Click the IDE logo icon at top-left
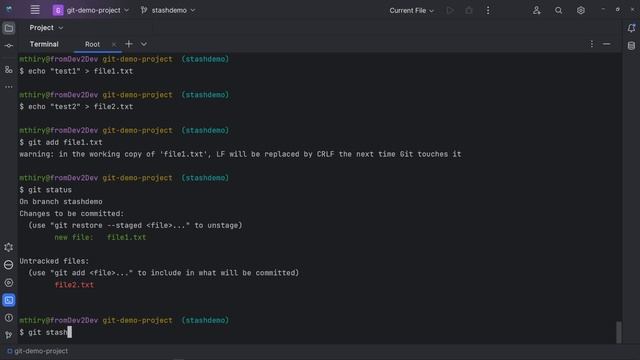Image resolution: width=640 pixels, height=360 pixels. coord(9,9)
